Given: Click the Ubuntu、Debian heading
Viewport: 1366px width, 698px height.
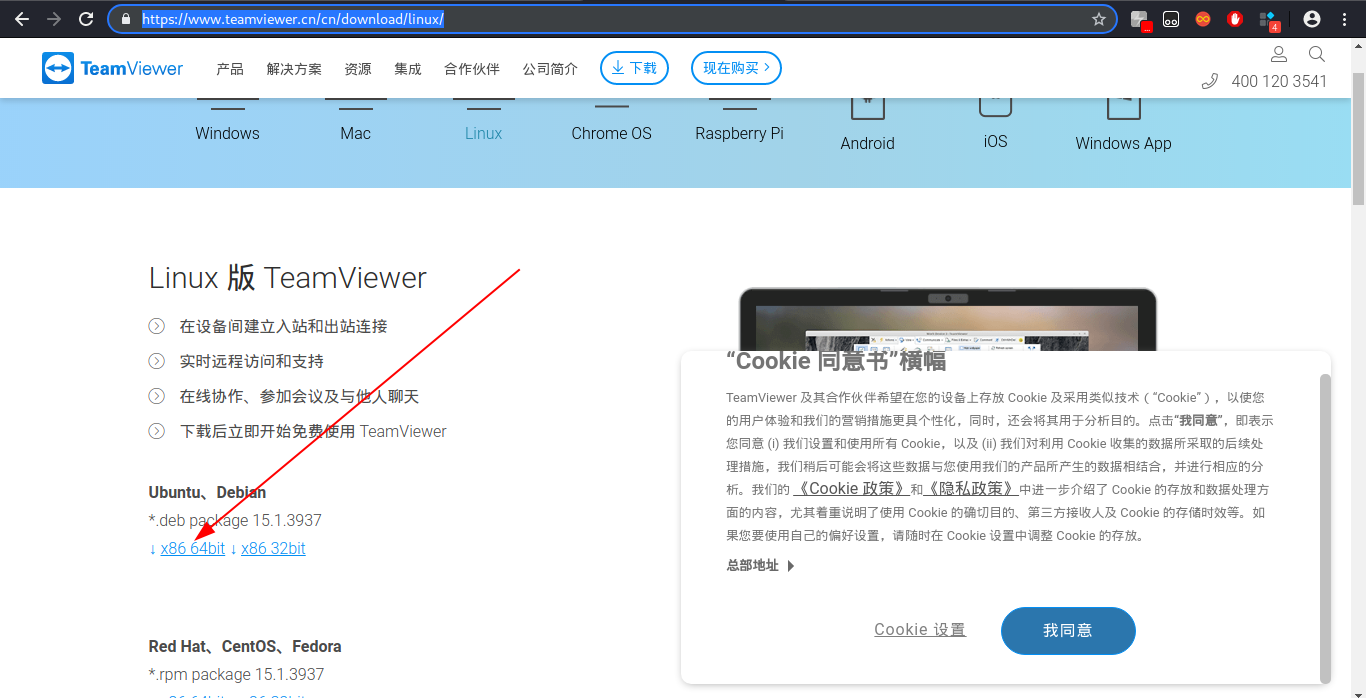Looking at the screenshot, I should tap(207, 492).
